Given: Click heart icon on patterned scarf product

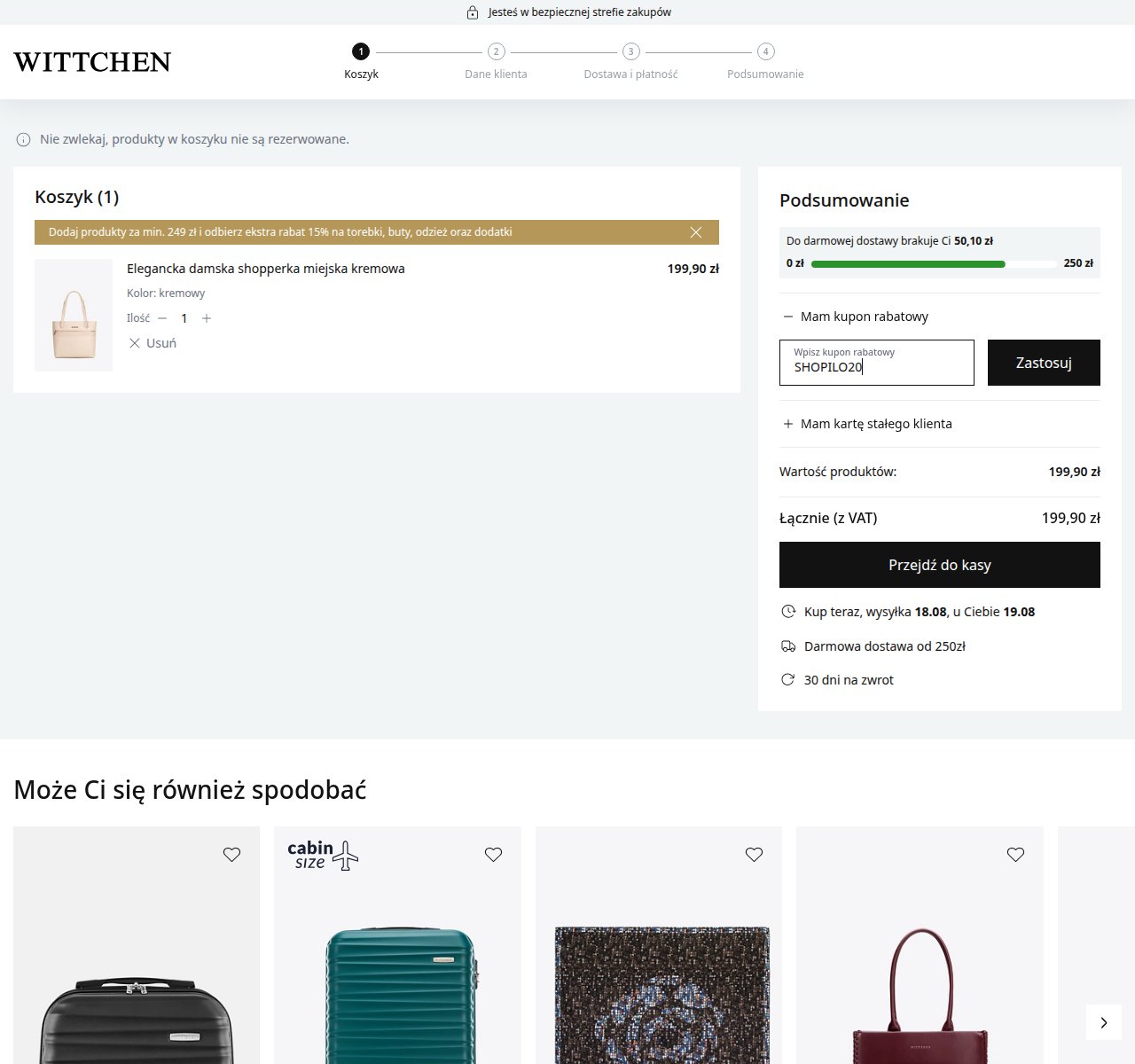Looking at the screenshot, I should coord(754,855).
